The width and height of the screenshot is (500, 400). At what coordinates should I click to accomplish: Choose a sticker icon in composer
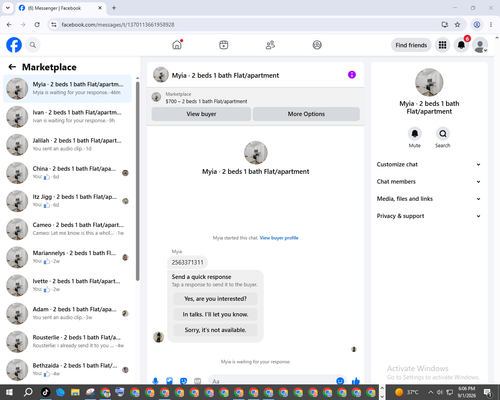tap(183, 381)
